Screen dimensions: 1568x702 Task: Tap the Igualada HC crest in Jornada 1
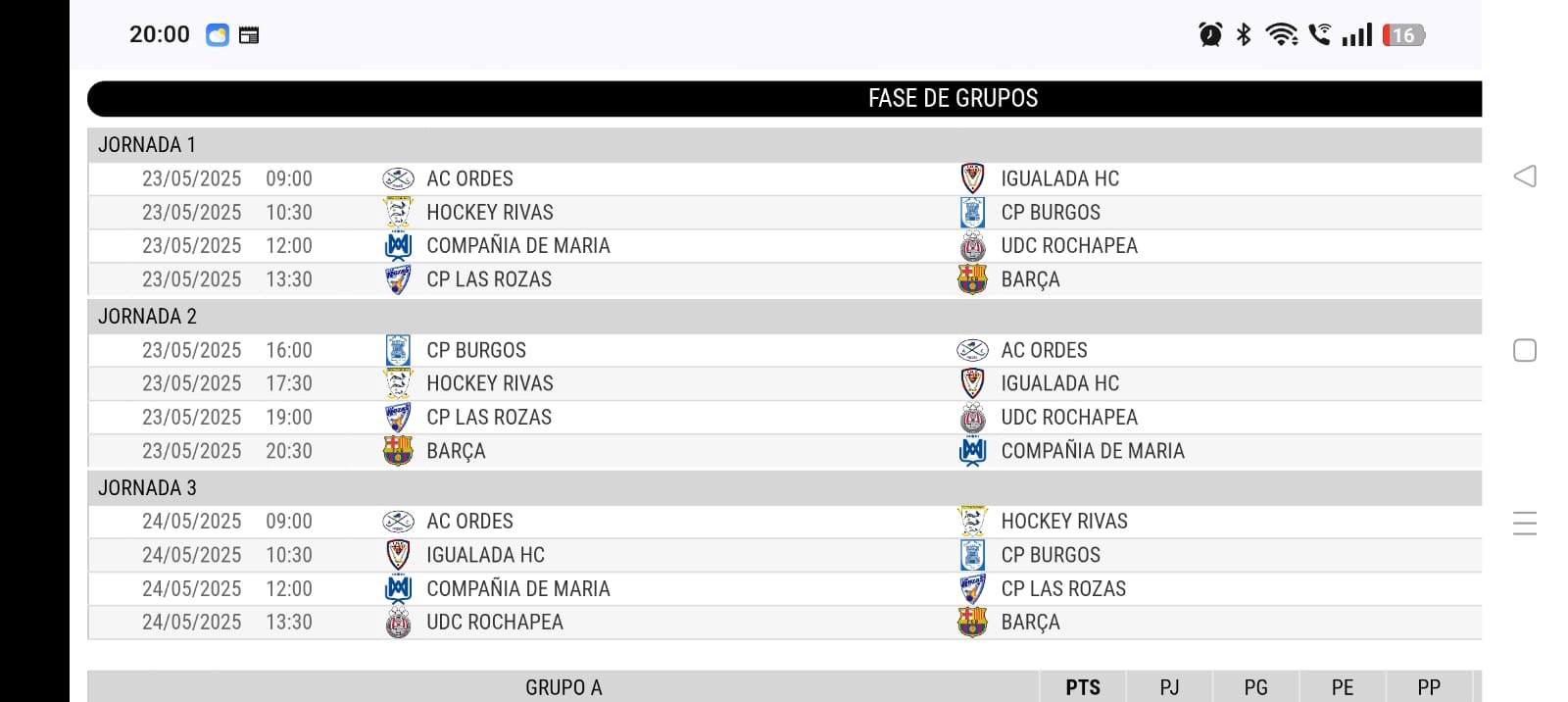coord(972,178)
